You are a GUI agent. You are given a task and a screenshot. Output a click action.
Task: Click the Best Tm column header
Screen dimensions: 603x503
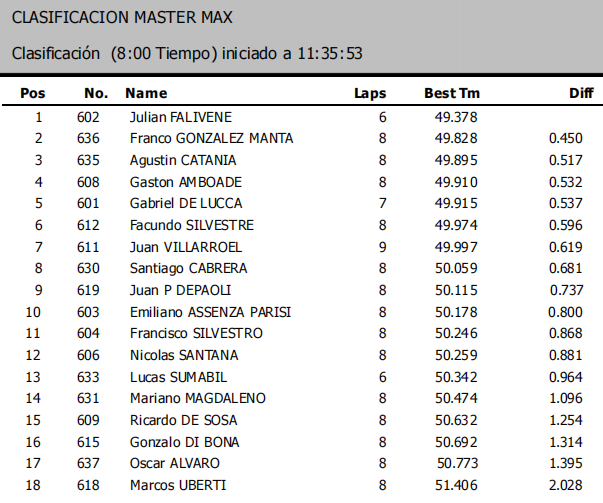pyautogui.click(x=452, y=93)
